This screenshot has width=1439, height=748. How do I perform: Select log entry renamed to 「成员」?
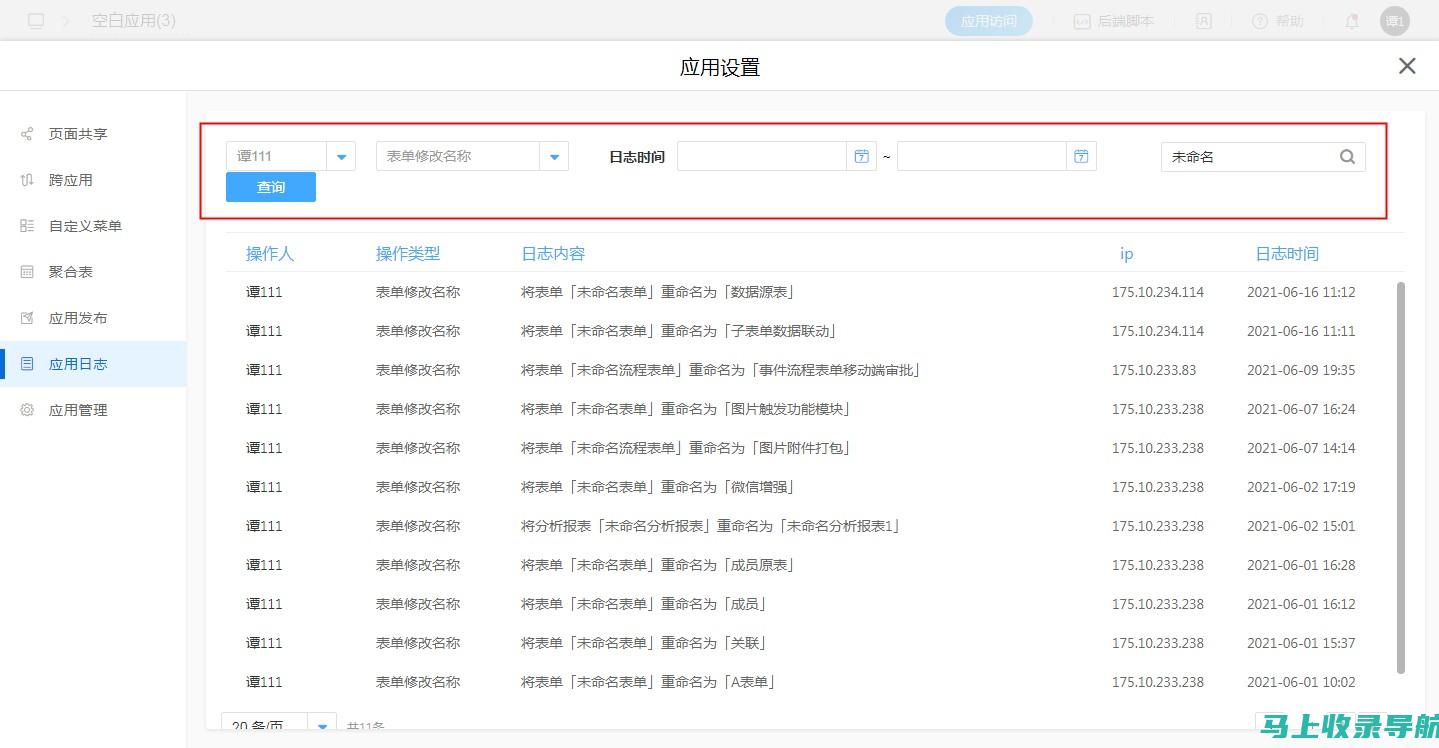[644, 604]
